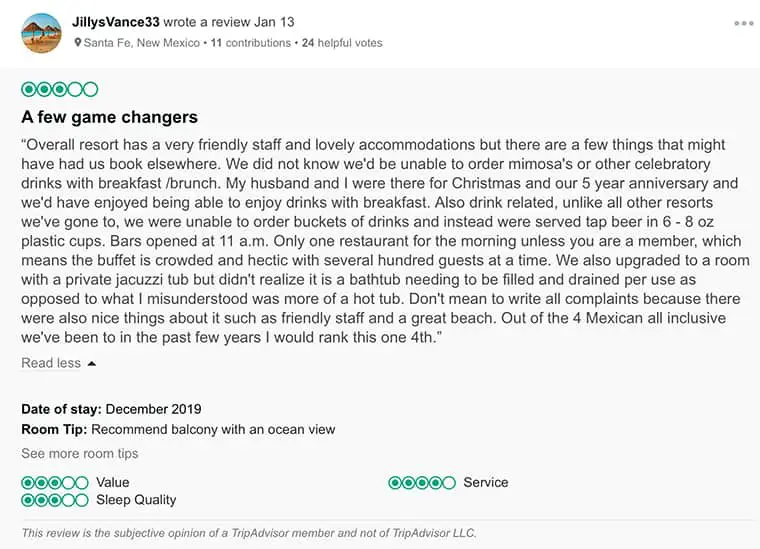Click the review title A few game changers
The image size is (760, 549).
coord(109,117)
